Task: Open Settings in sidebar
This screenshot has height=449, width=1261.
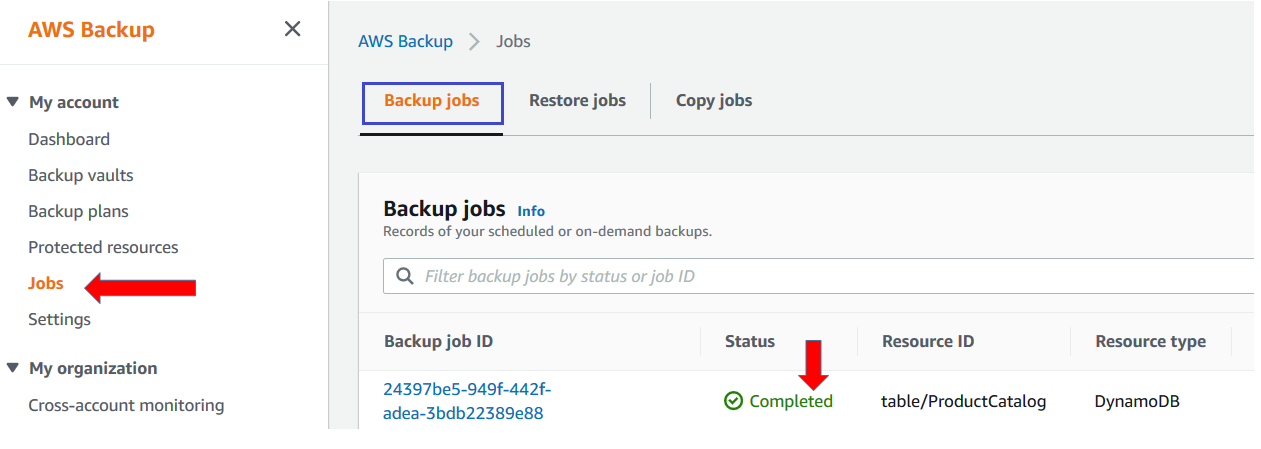Action: 59,319
